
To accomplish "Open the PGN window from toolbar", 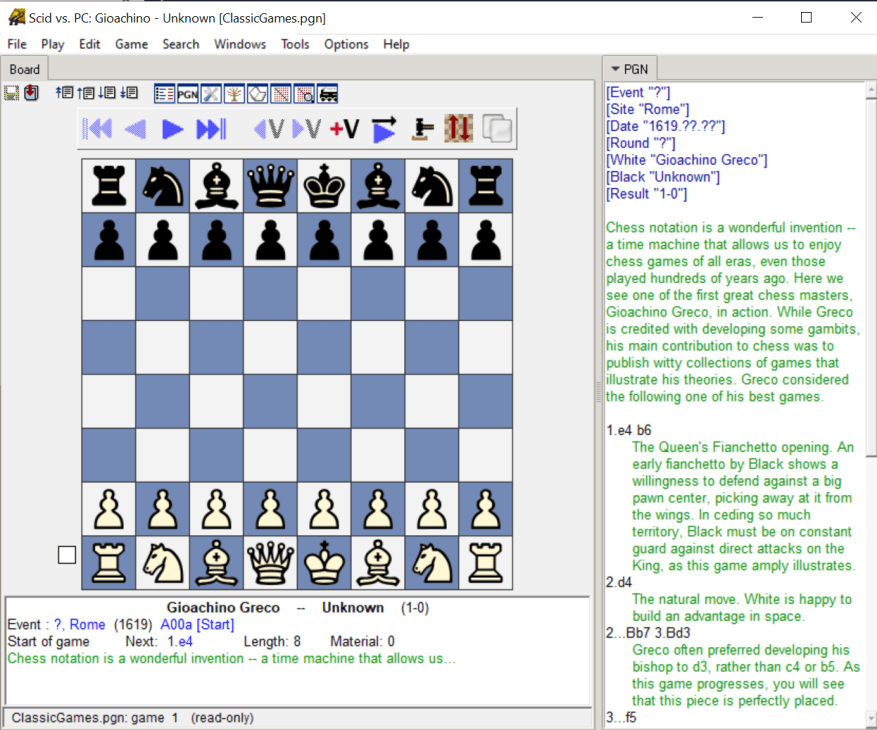I will (187, 94).
